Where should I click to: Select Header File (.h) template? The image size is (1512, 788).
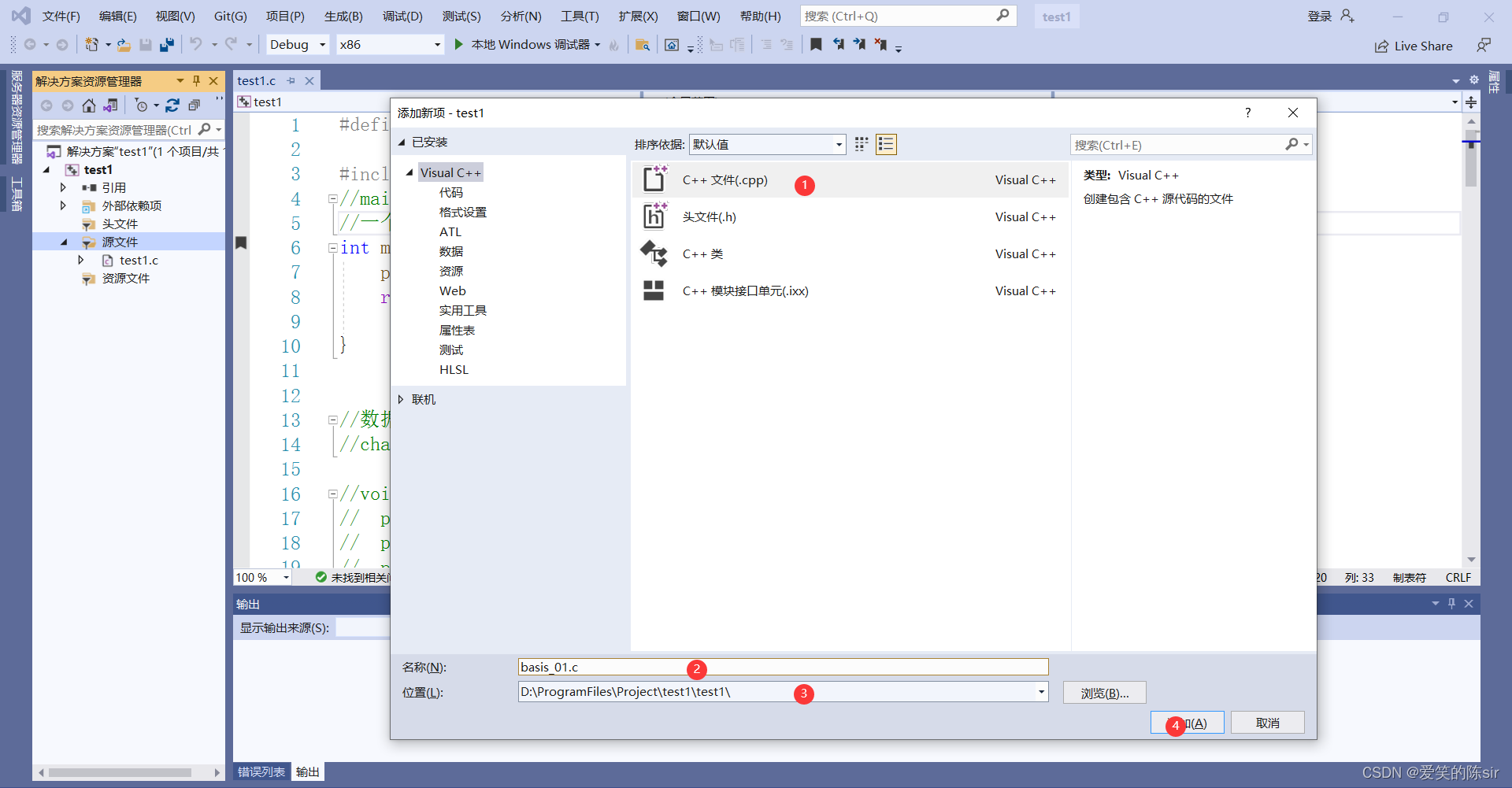point(850,217)
